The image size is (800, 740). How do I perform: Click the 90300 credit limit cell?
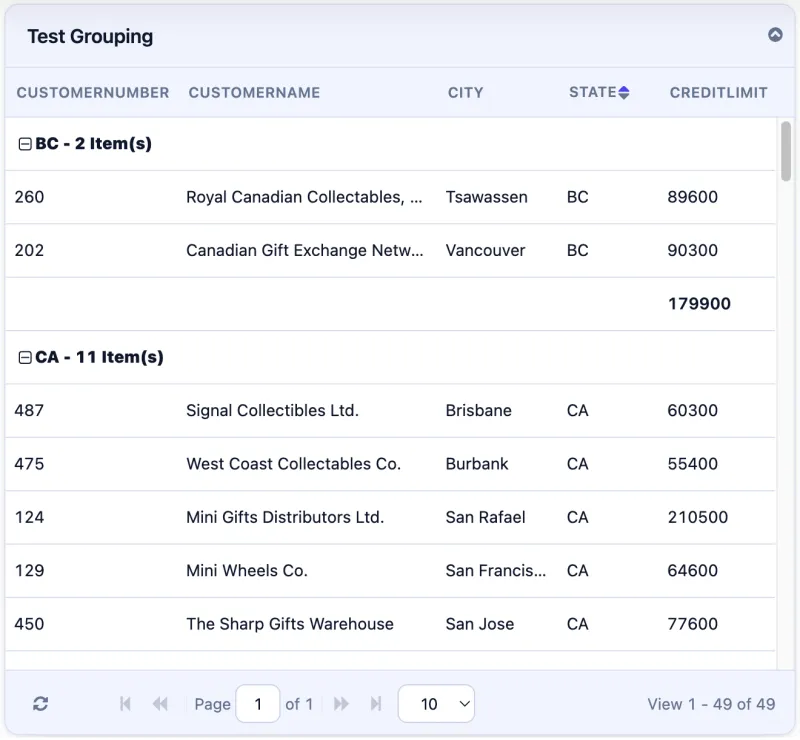(x=692, y=251)
